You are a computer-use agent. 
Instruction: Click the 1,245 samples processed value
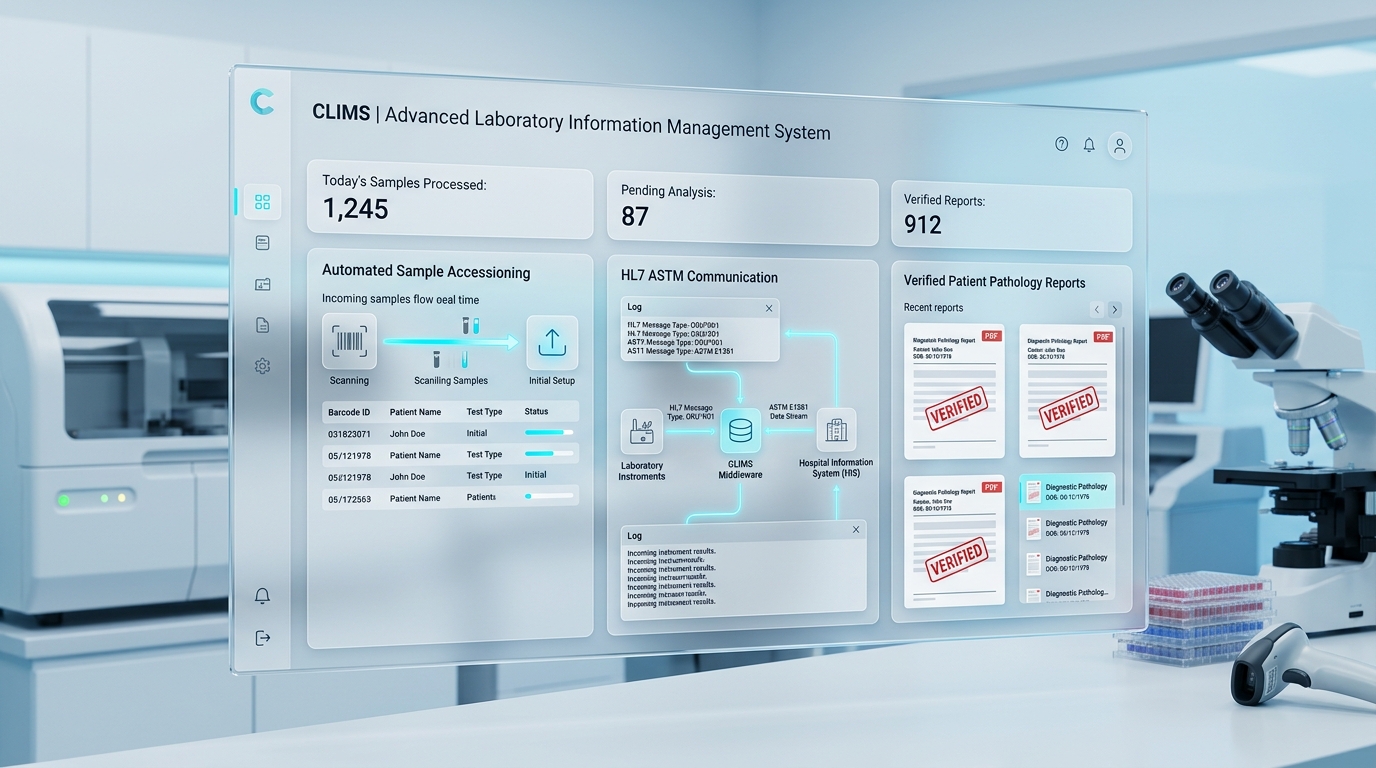pyautogui.click(x=356, y=209)
